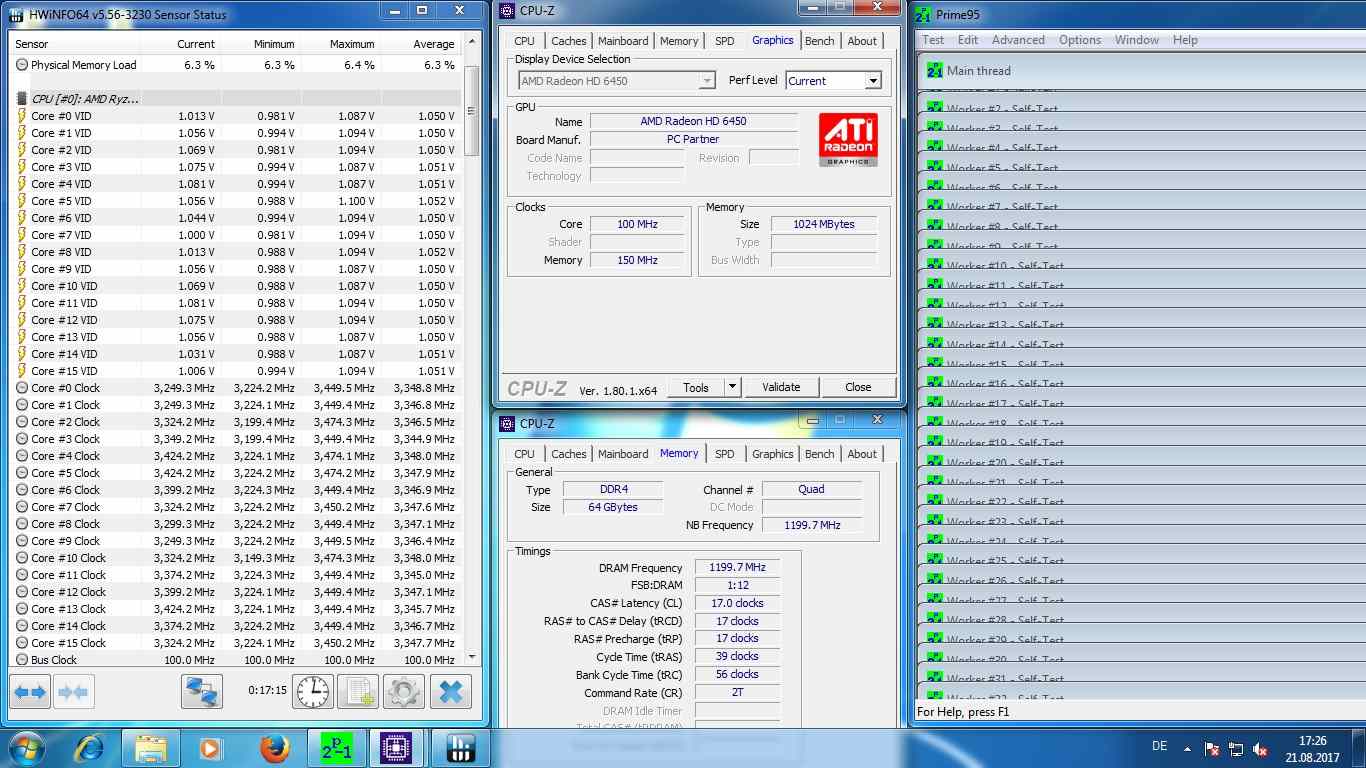Switch to HWiNFO taskbar button
The image size is (1366, 768).
coord(460,747)
